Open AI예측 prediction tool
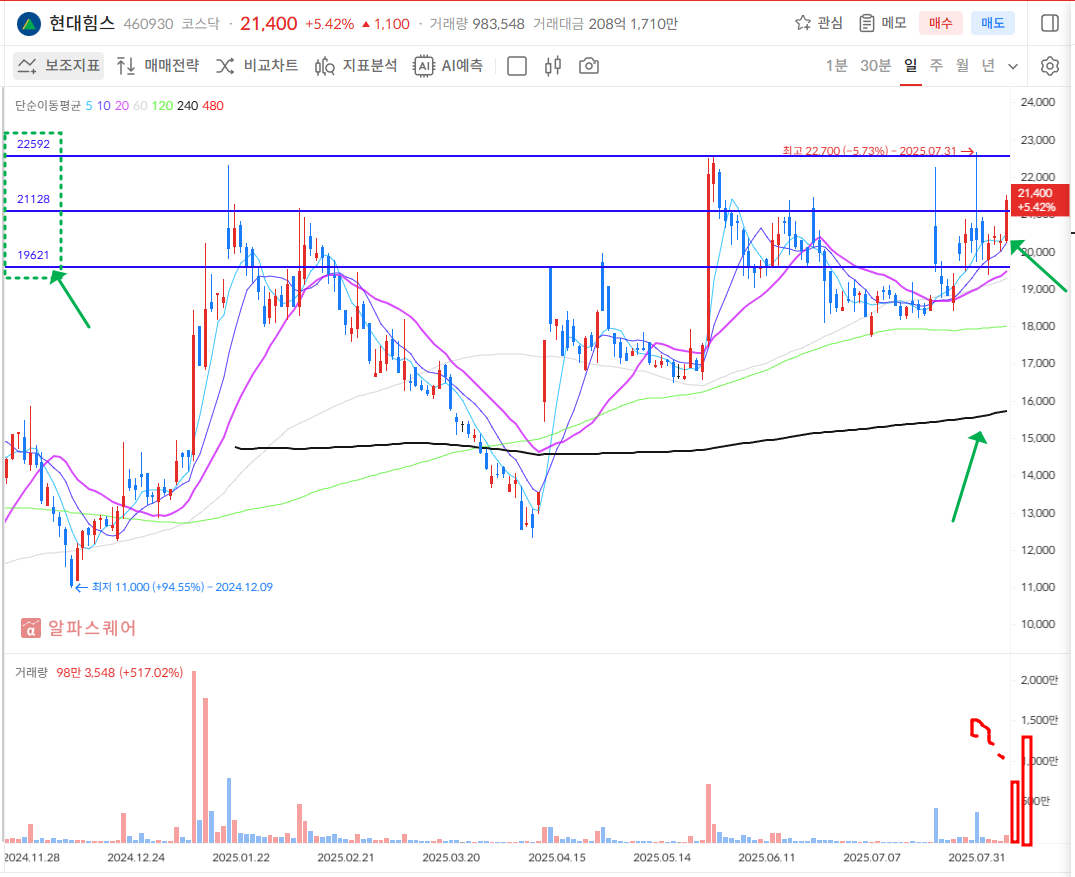The image size is (1075, 877). [448, 66]
